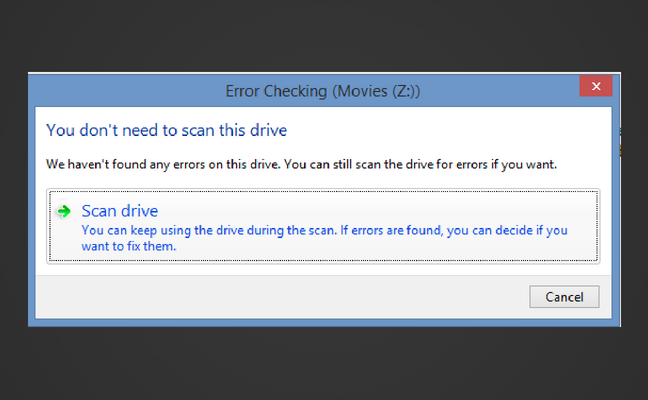648x400 pixels.
Task: Click the empty space inside the Scan drive box
Action: pyautogui.click(x=372, y=209)
